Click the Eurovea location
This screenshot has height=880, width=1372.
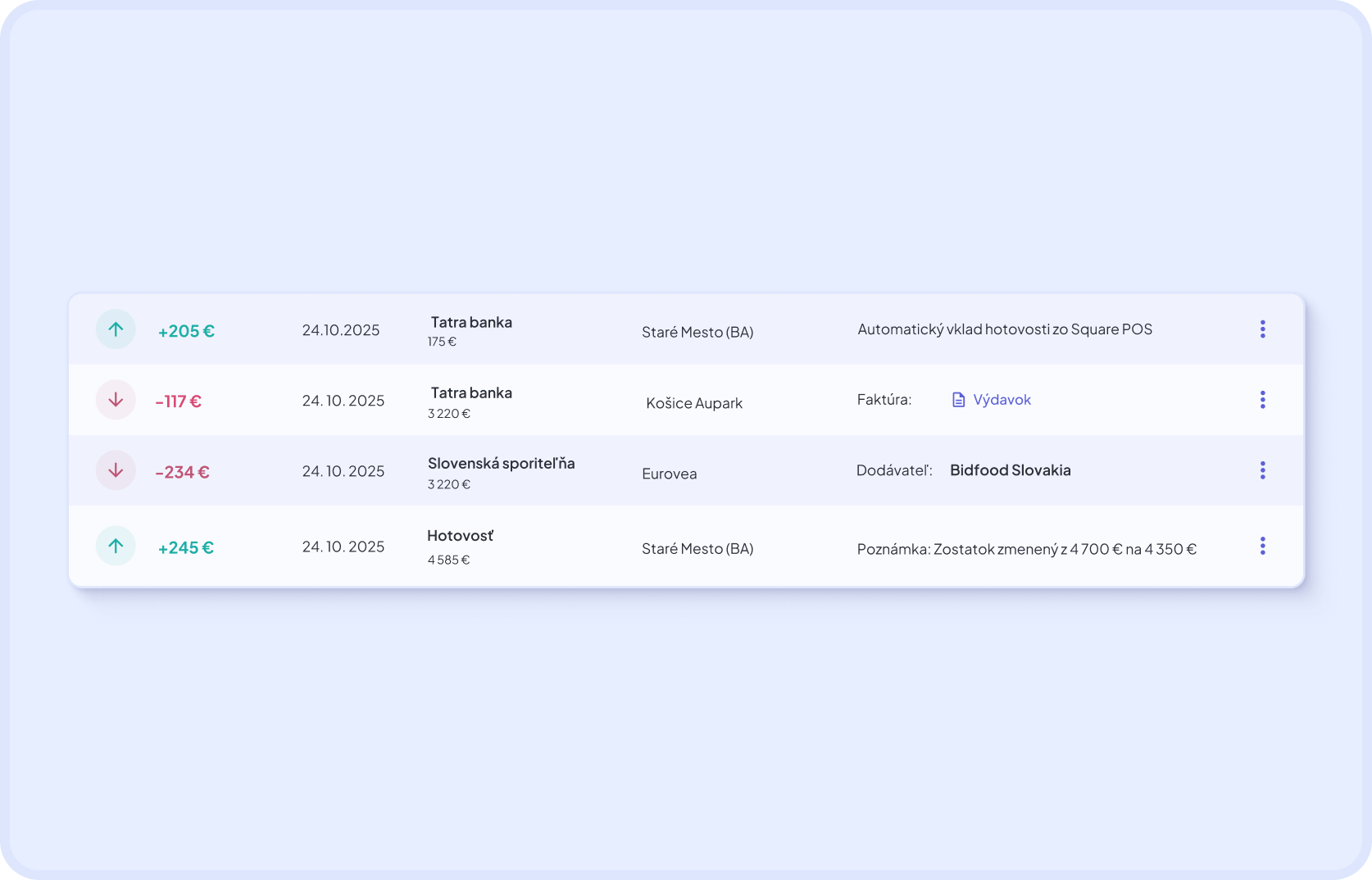tap(670, 474)
